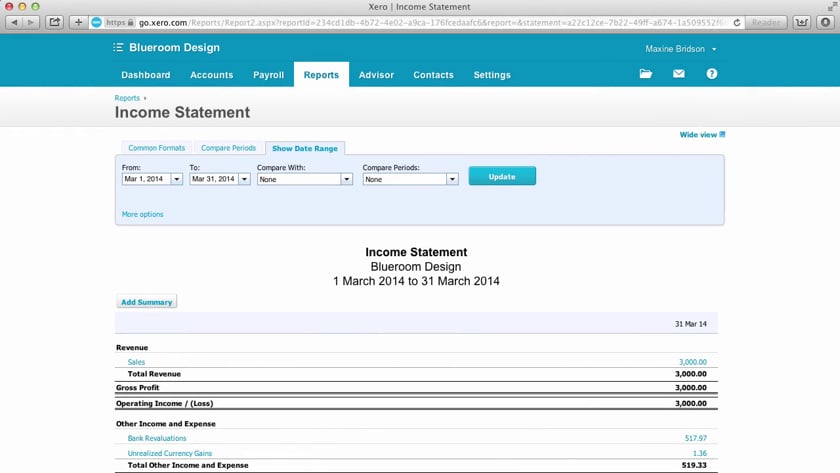
Task: Open the To date picker arrow
Action: coord(244,179)
